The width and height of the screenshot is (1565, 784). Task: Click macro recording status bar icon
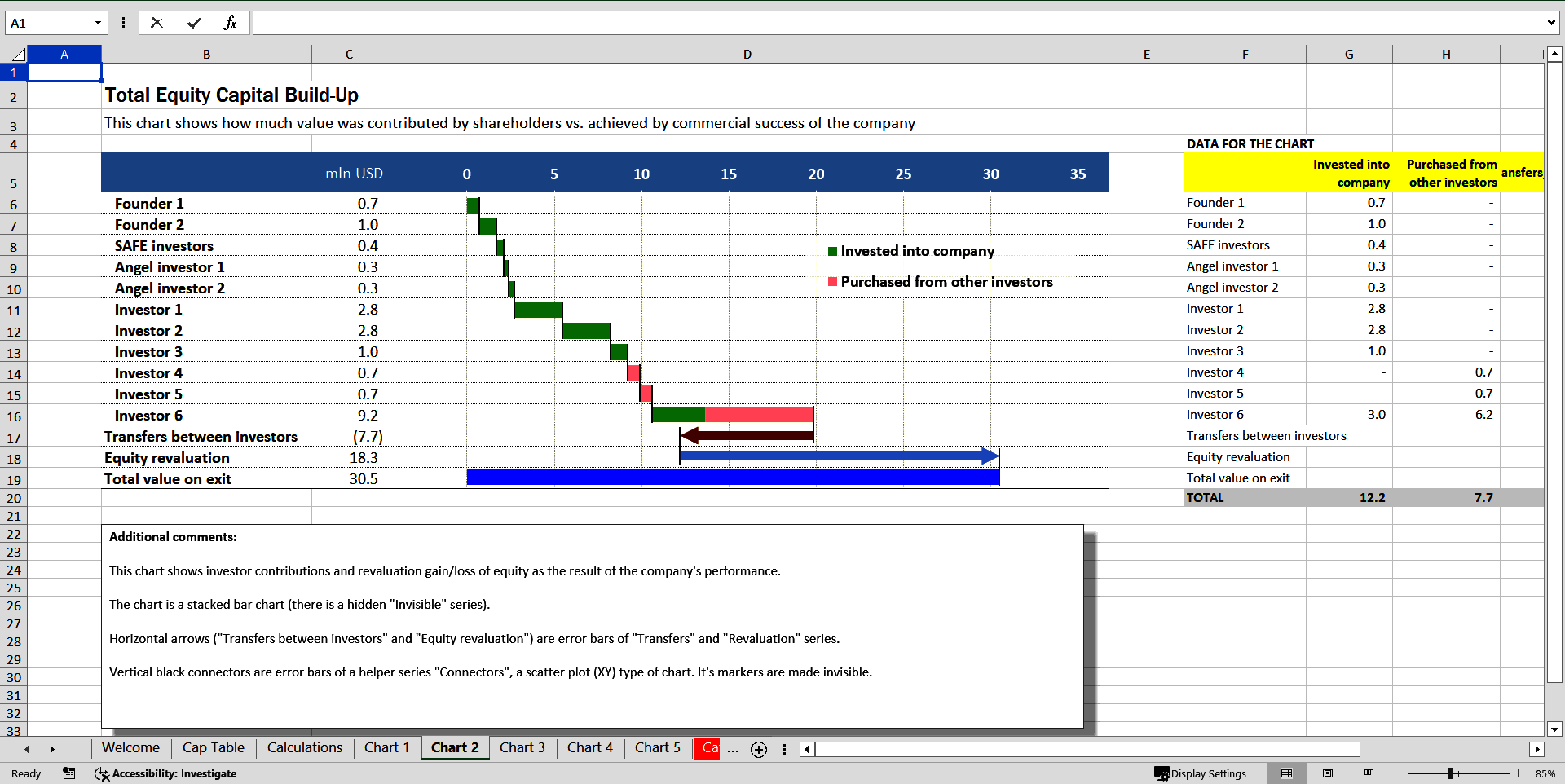point(69,773)
